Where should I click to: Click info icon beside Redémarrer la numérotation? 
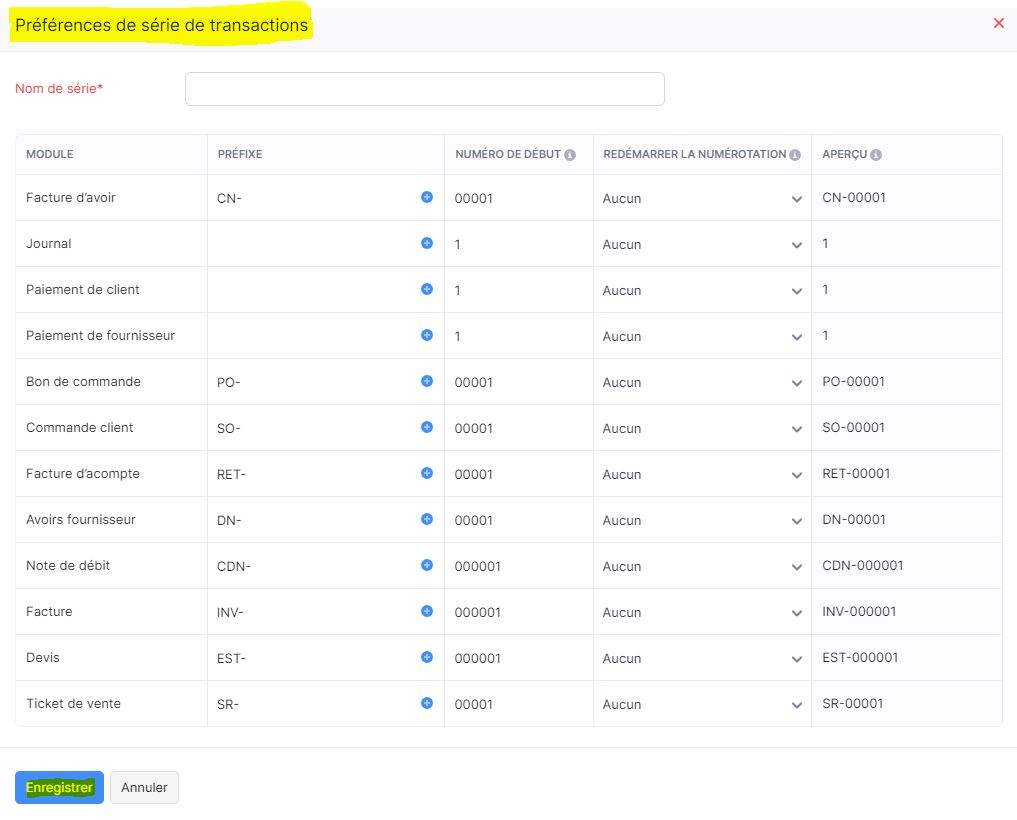coord(795,155)
